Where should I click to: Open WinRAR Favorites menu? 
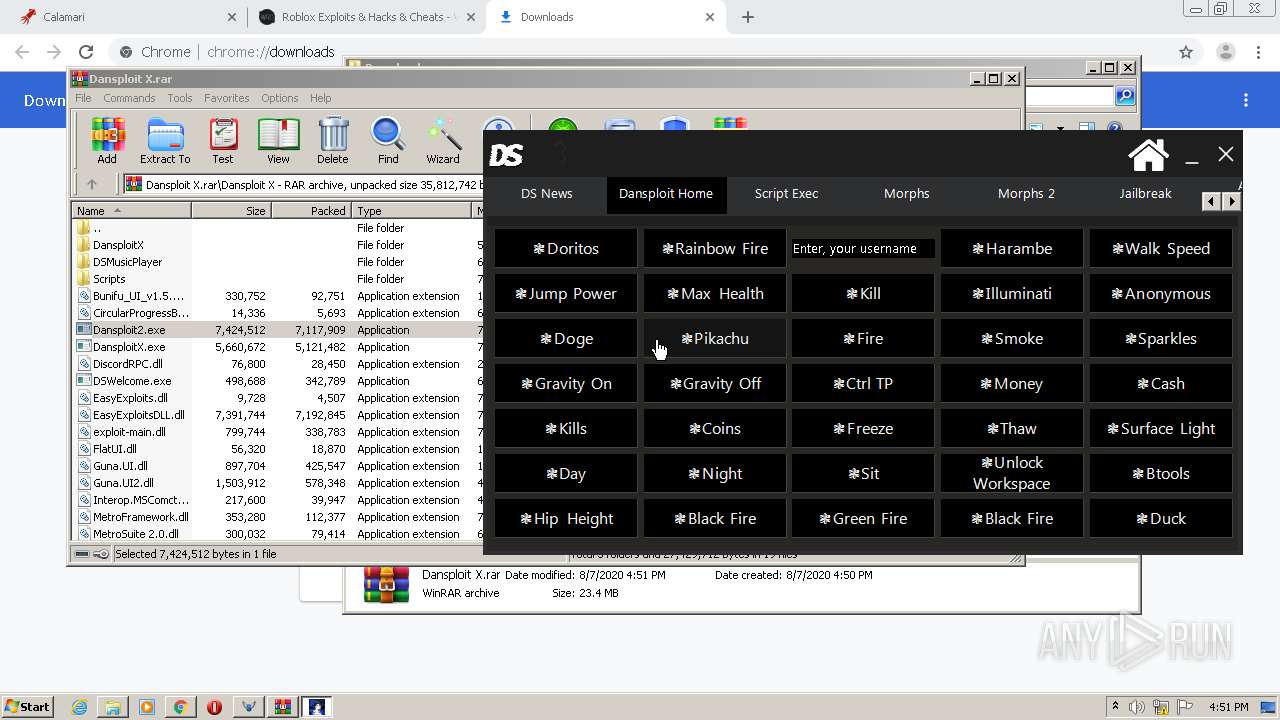tap(227, 98)
